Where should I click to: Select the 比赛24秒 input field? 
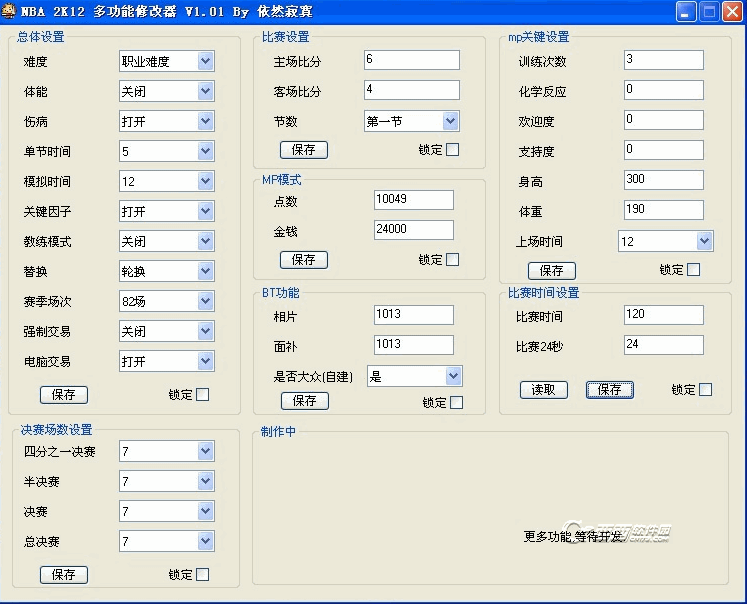[664, 345]
